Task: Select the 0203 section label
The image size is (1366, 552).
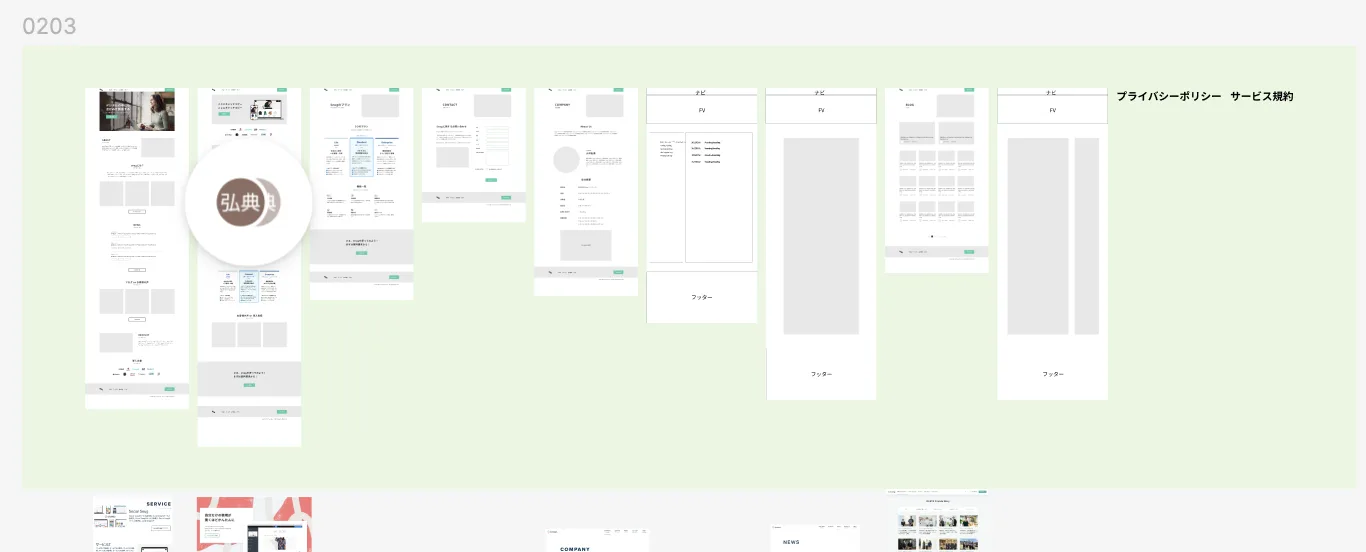Action: (x=49, y=27)
